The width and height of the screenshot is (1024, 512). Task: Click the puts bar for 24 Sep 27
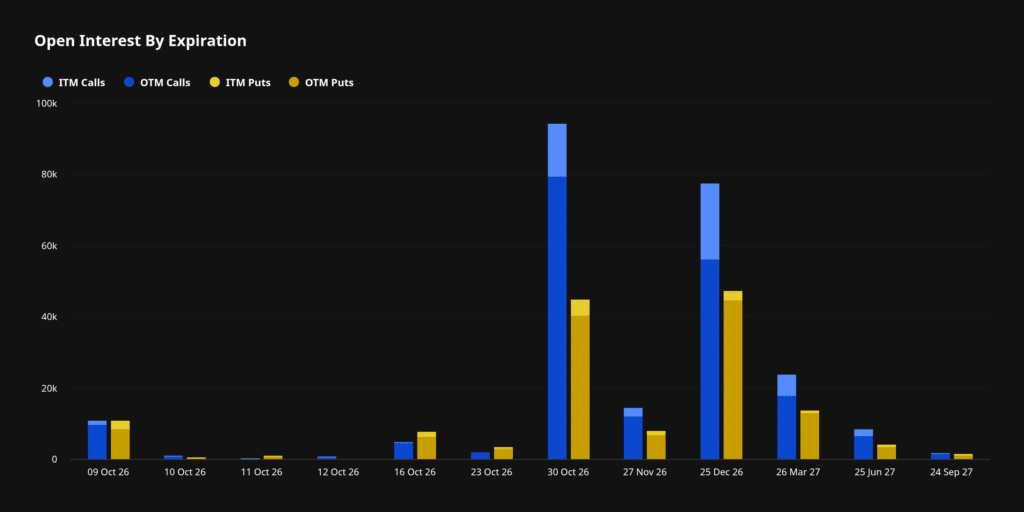click(x=963, y=456)
